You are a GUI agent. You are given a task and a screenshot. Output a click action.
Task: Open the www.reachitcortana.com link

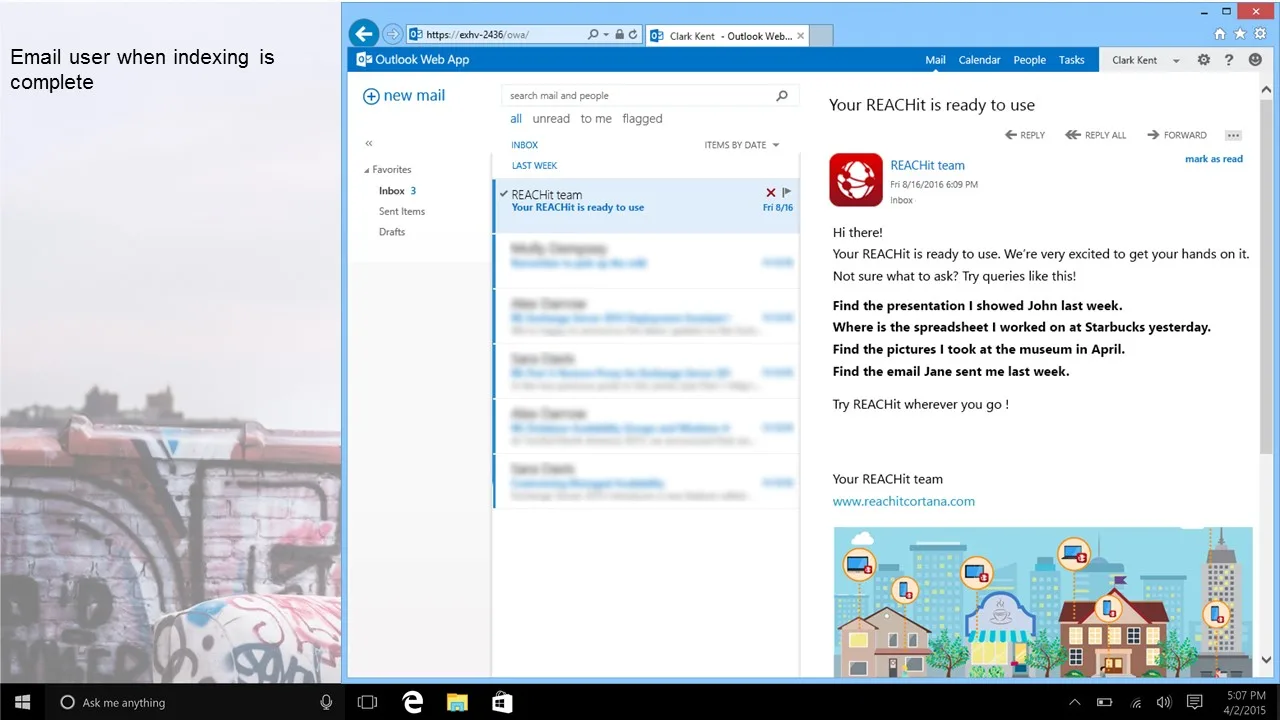tap(904, 502)
